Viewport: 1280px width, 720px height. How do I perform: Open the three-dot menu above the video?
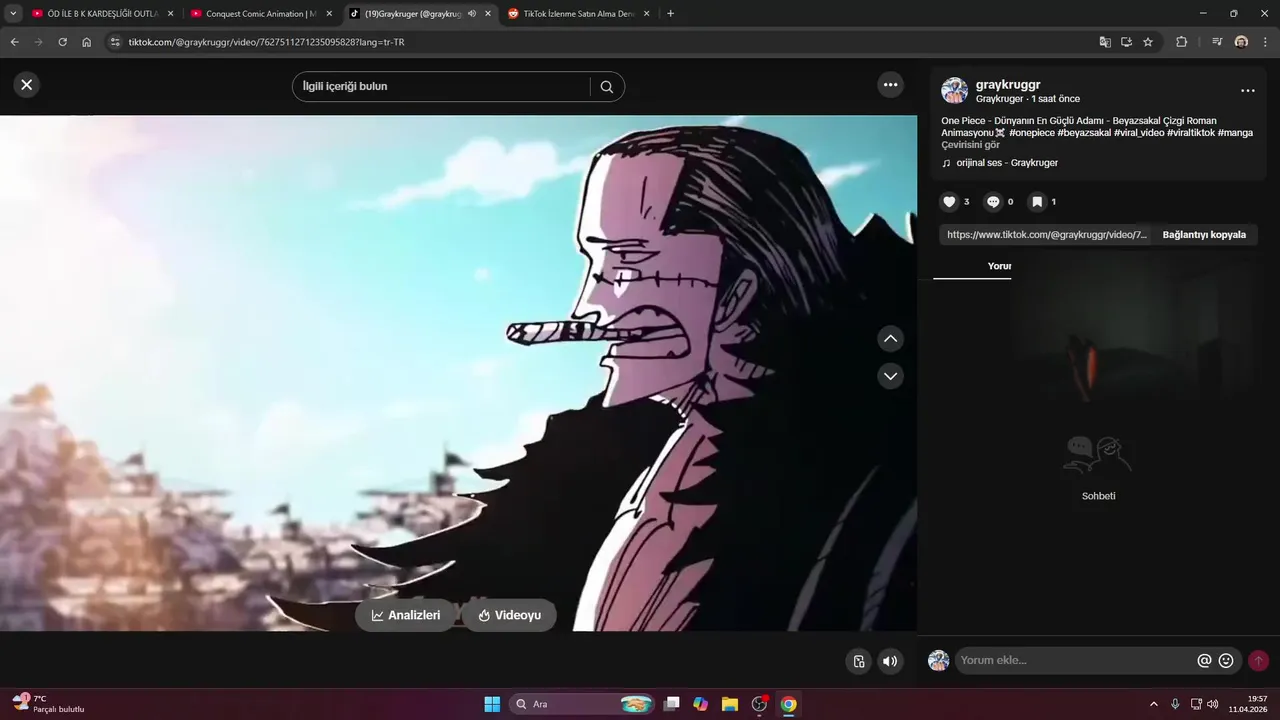(x=890, y=85)
